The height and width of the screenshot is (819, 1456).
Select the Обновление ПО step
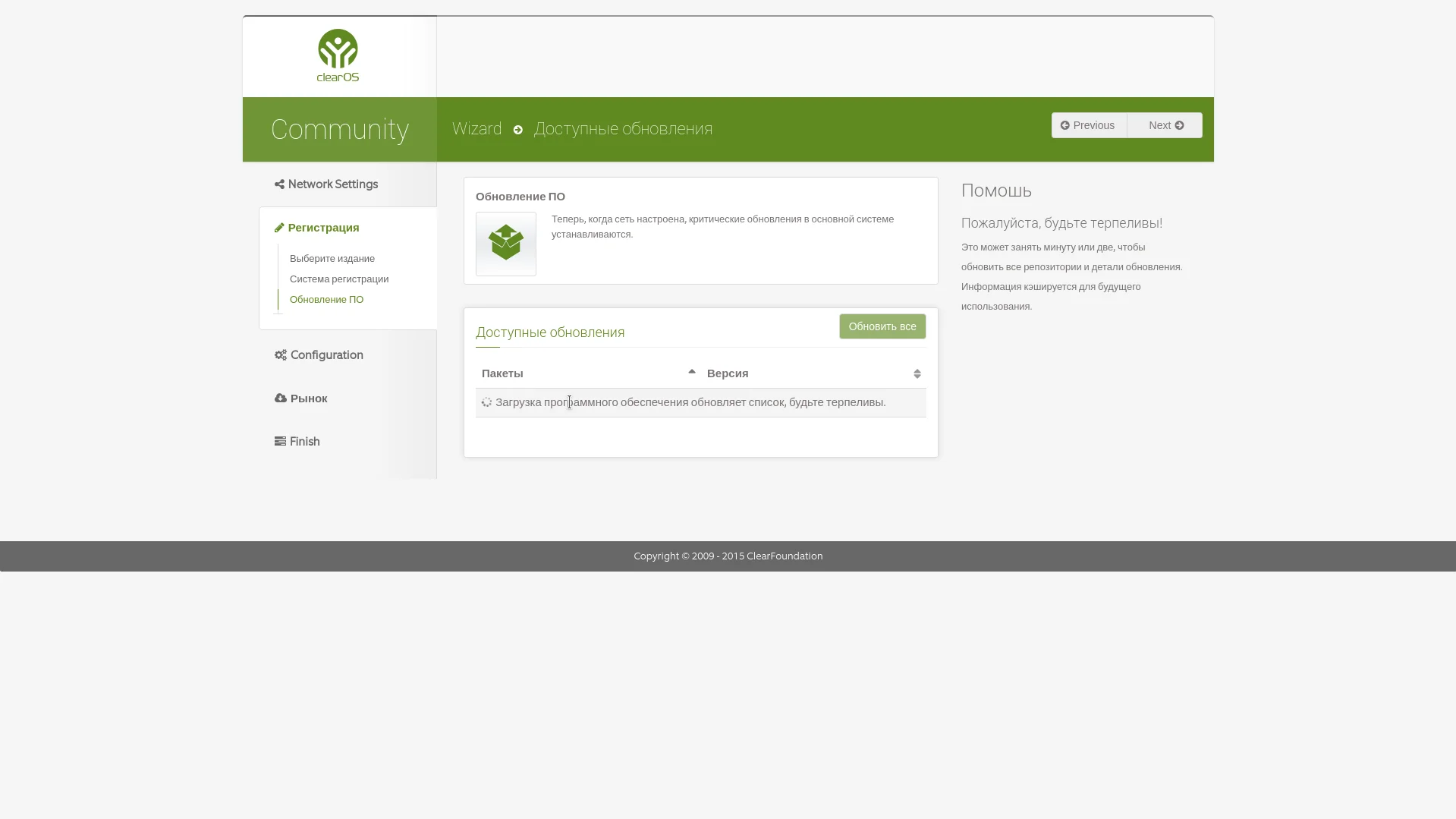(327, 300)
